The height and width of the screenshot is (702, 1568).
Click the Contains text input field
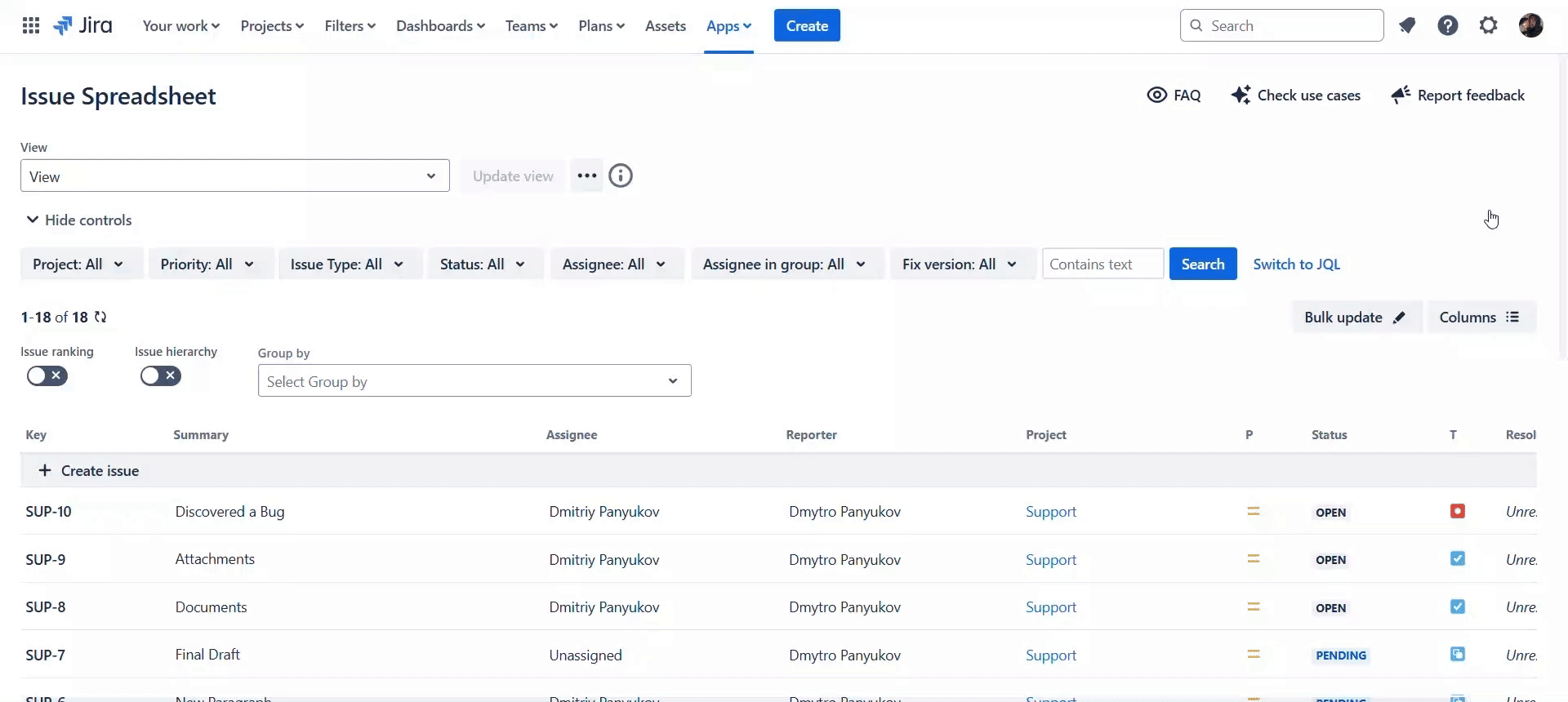1102,264
